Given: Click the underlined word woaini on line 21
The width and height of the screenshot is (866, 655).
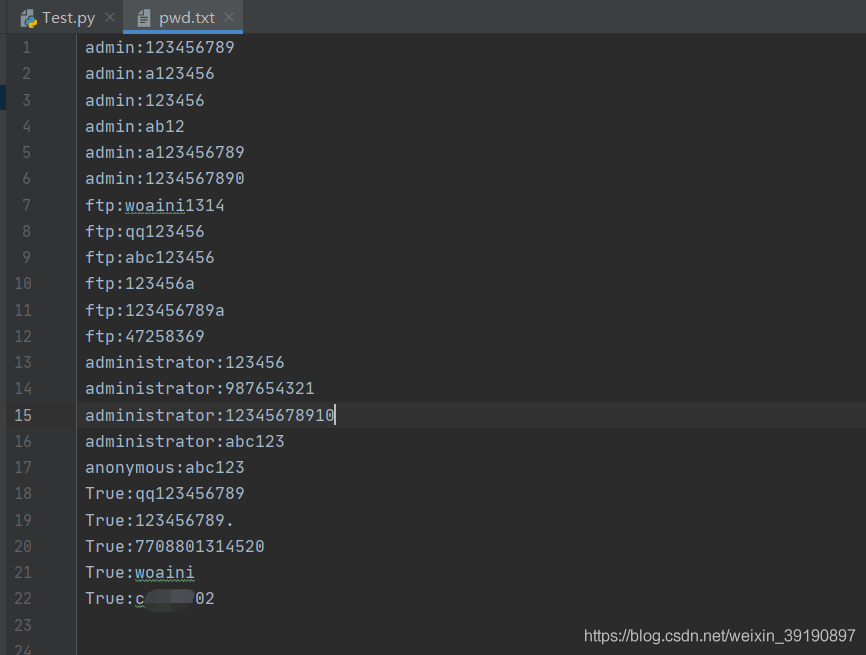Looking at the screenshot, I should (164, 572).
